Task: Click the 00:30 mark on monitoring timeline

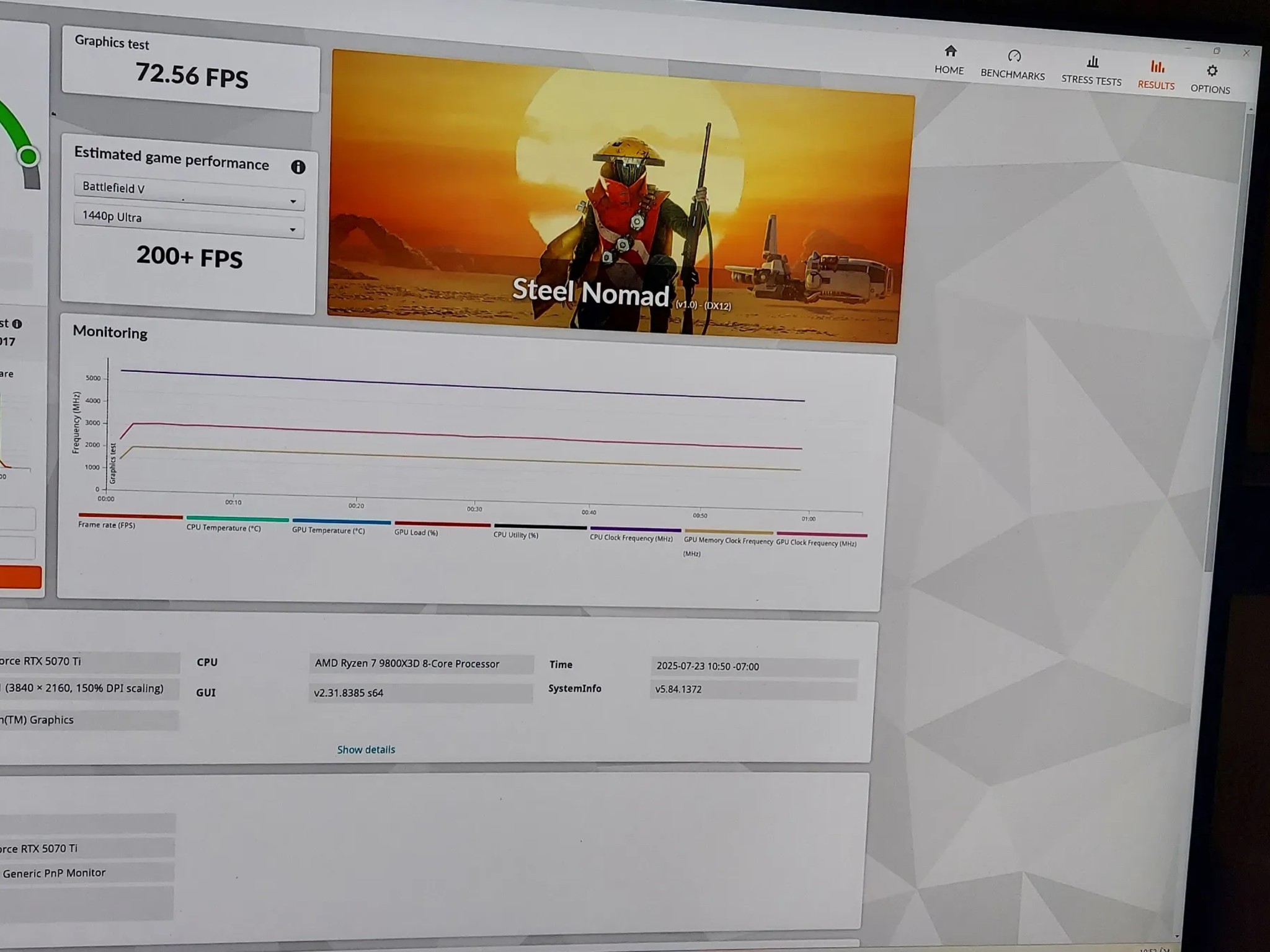Action: [x=474, y=508]
